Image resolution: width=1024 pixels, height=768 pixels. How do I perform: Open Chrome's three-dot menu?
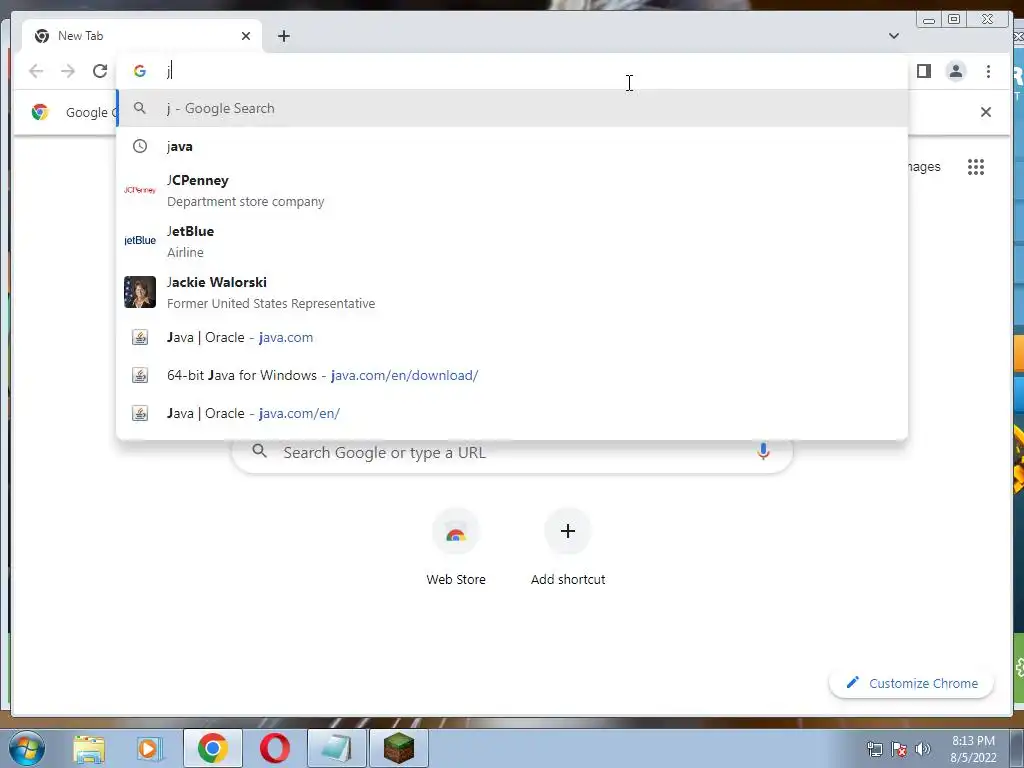[988, 71]
